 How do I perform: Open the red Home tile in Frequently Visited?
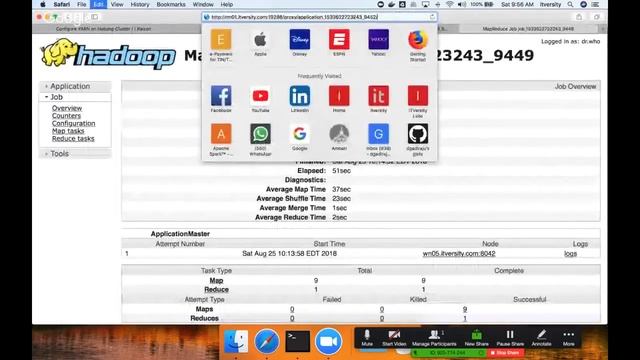click(x=339, y=96)
